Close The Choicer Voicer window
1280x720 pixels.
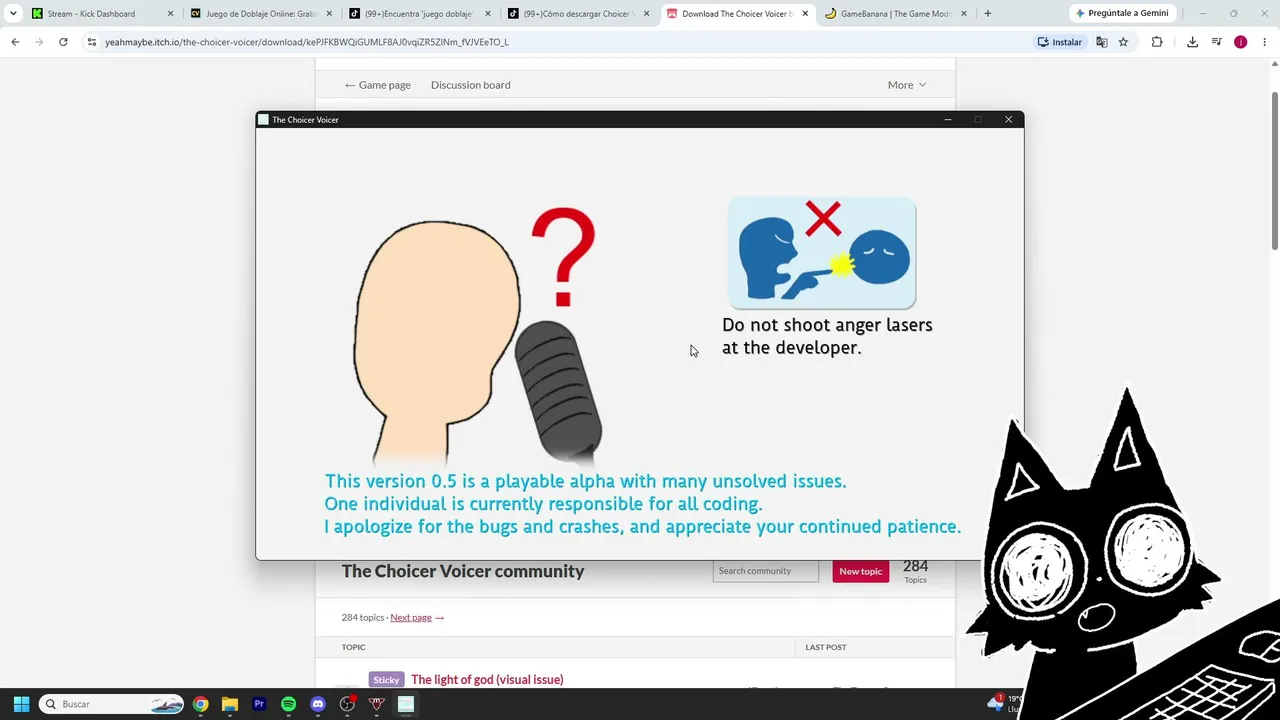click(x=1008, y=120)
